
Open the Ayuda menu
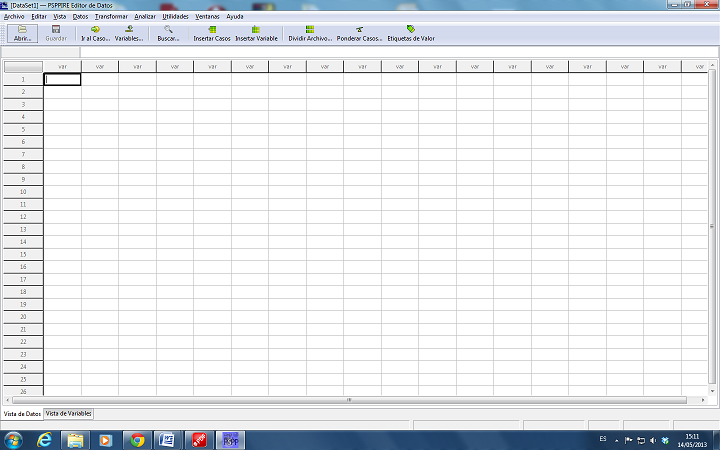pos(235,17)
